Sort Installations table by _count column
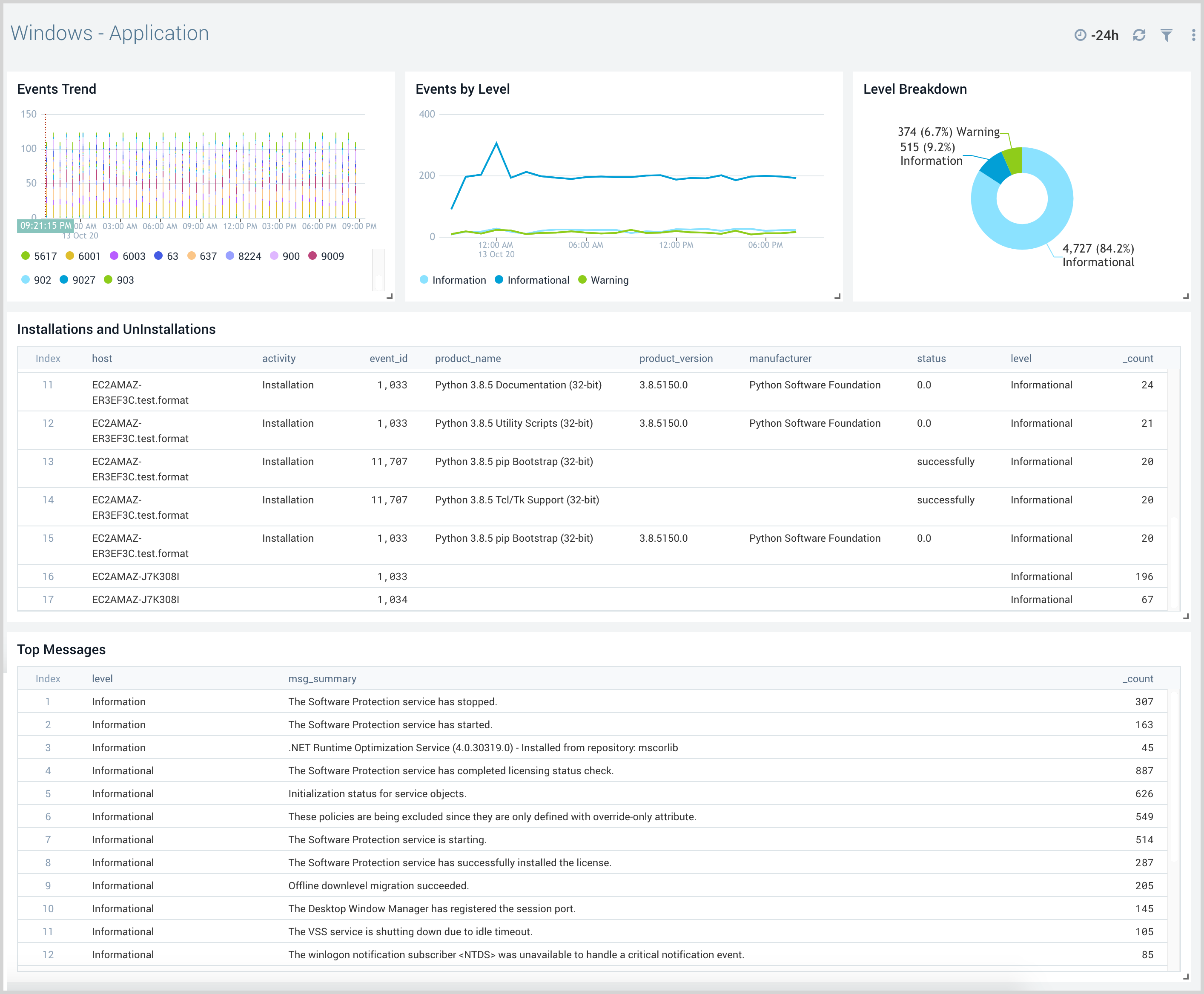 (1138, 359)
